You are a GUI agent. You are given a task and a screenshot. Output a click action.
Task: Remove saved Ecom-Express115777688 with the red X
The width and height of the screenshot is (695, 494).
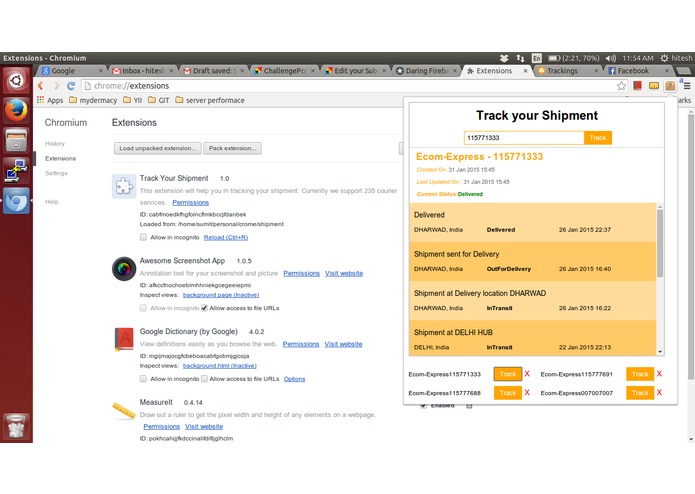pos(527,393)
